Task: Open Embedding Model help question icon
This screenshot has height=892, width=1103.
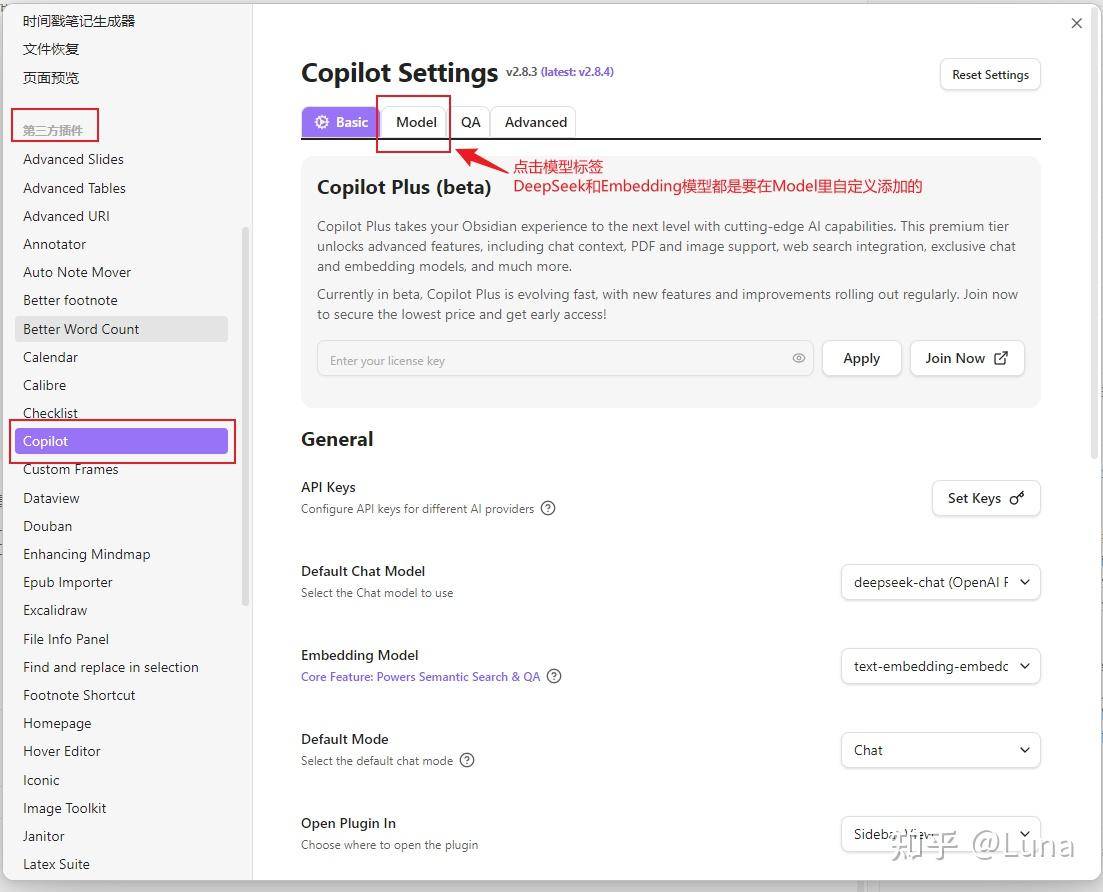Action: click(x=554, y=676)
